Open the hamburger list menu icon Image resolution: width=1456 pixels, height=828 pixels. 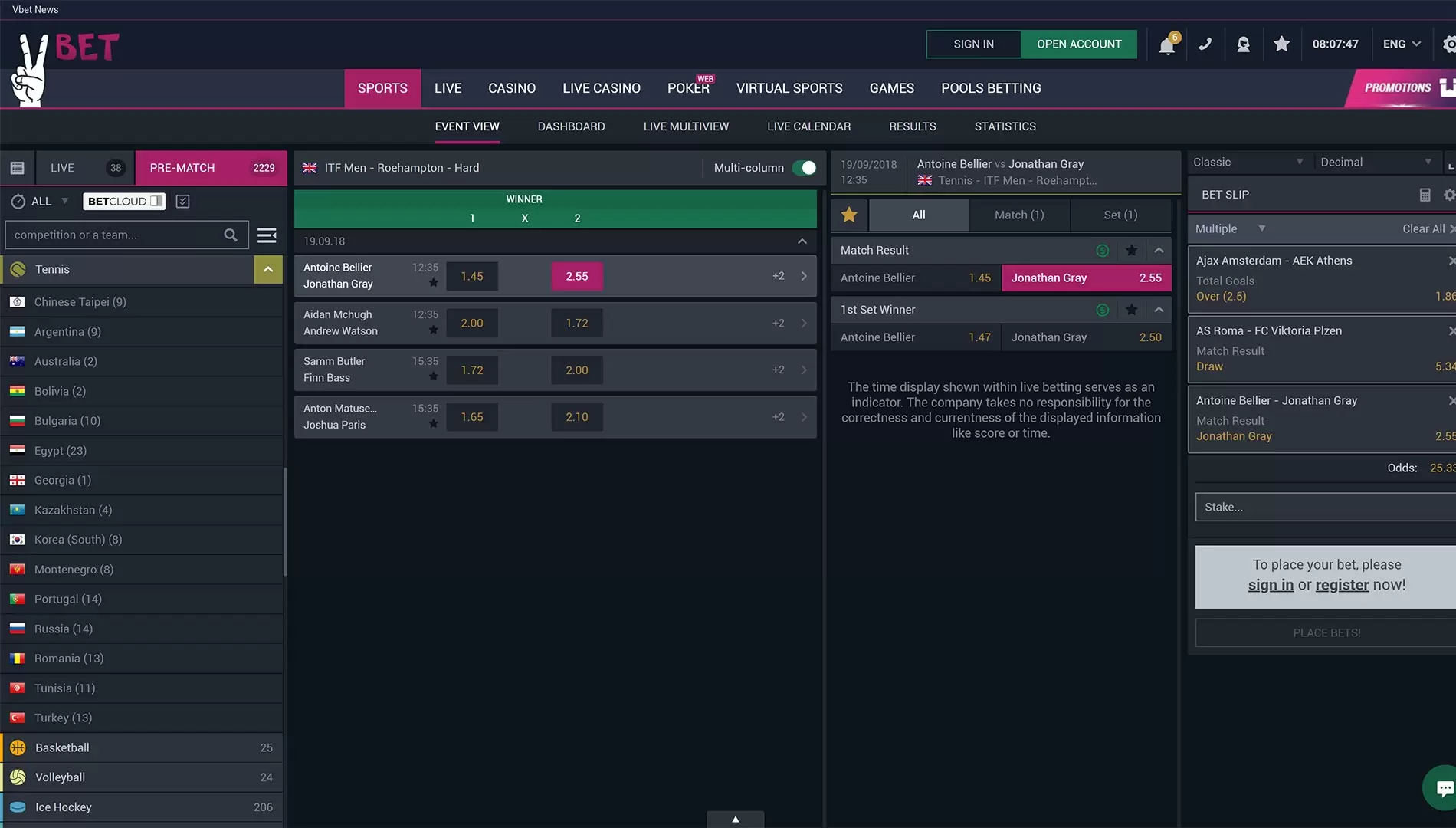tap(267, 235)
